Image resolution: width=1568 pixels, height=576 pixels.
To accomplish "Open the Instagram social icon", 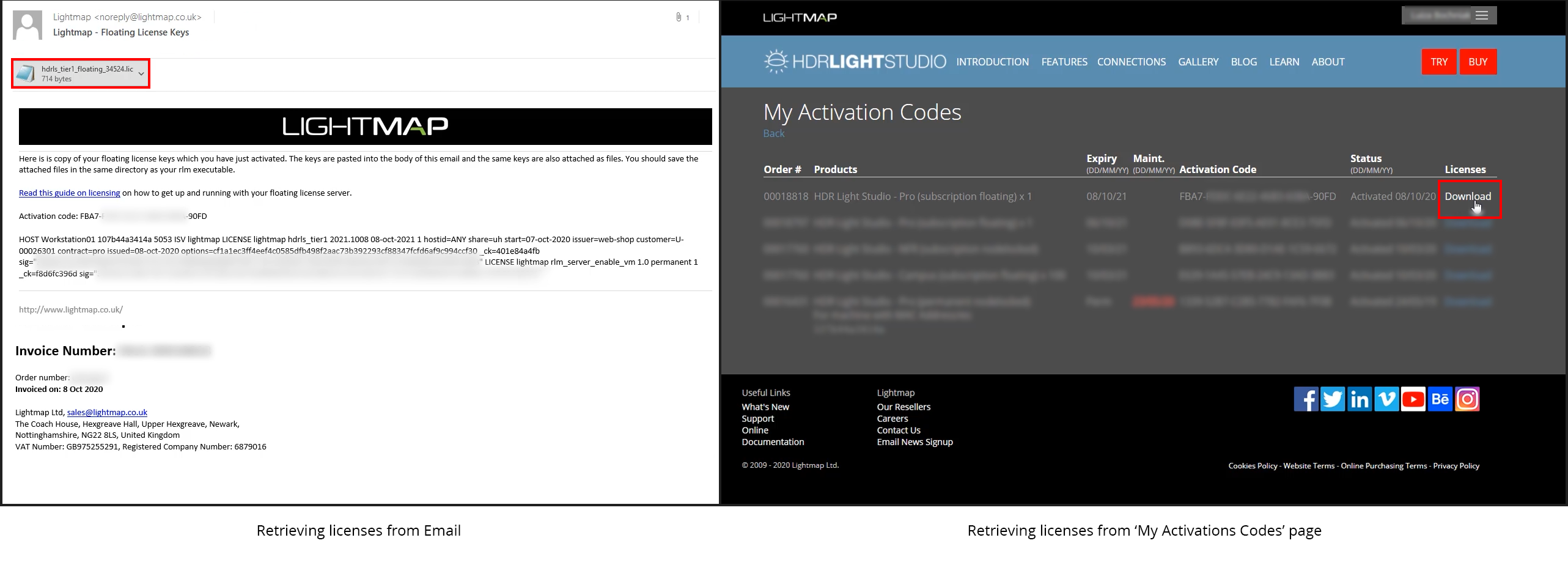I will 1467,399.
